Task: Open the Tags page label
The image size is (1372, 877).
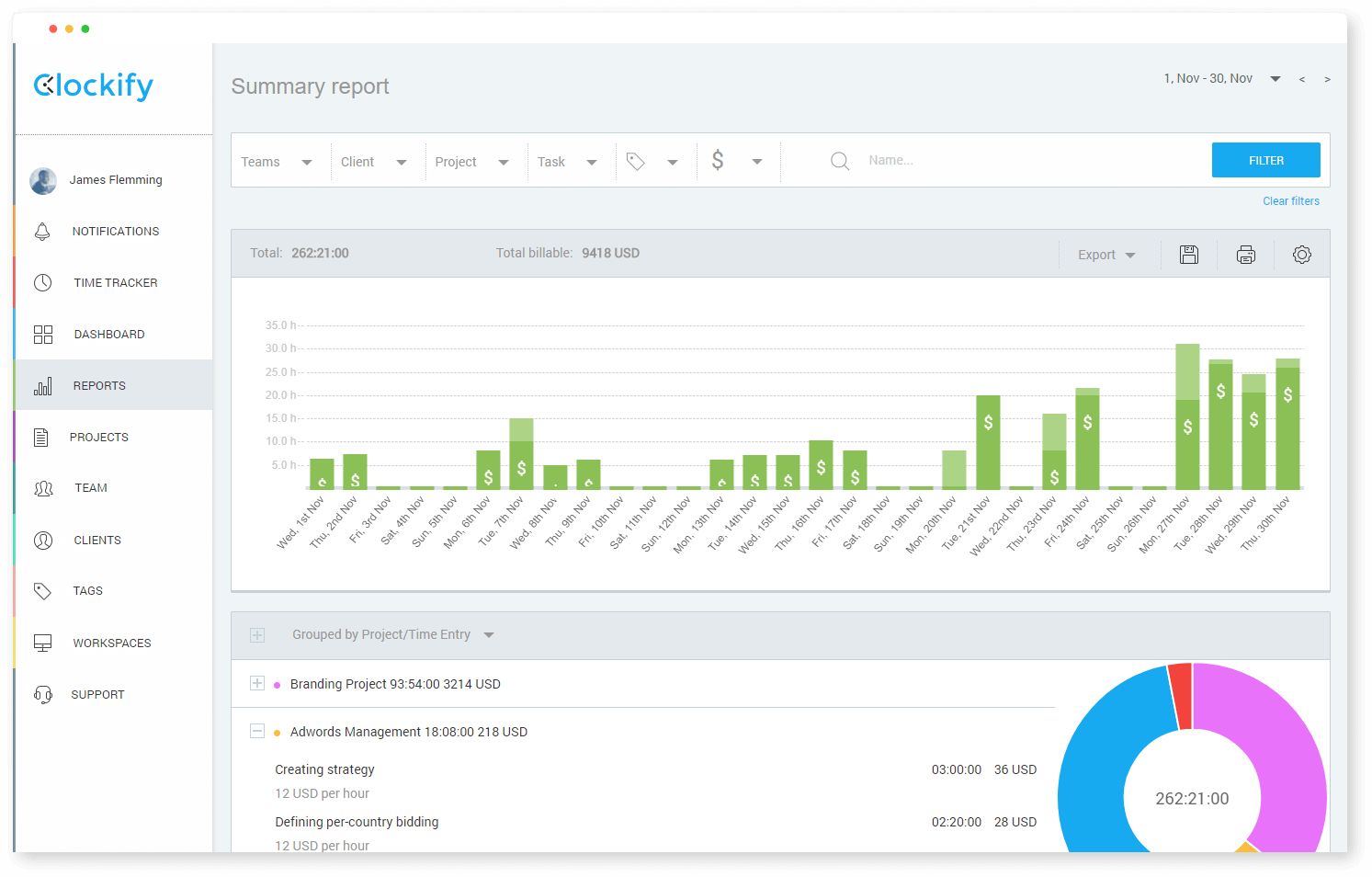Action: pos(88,591)
